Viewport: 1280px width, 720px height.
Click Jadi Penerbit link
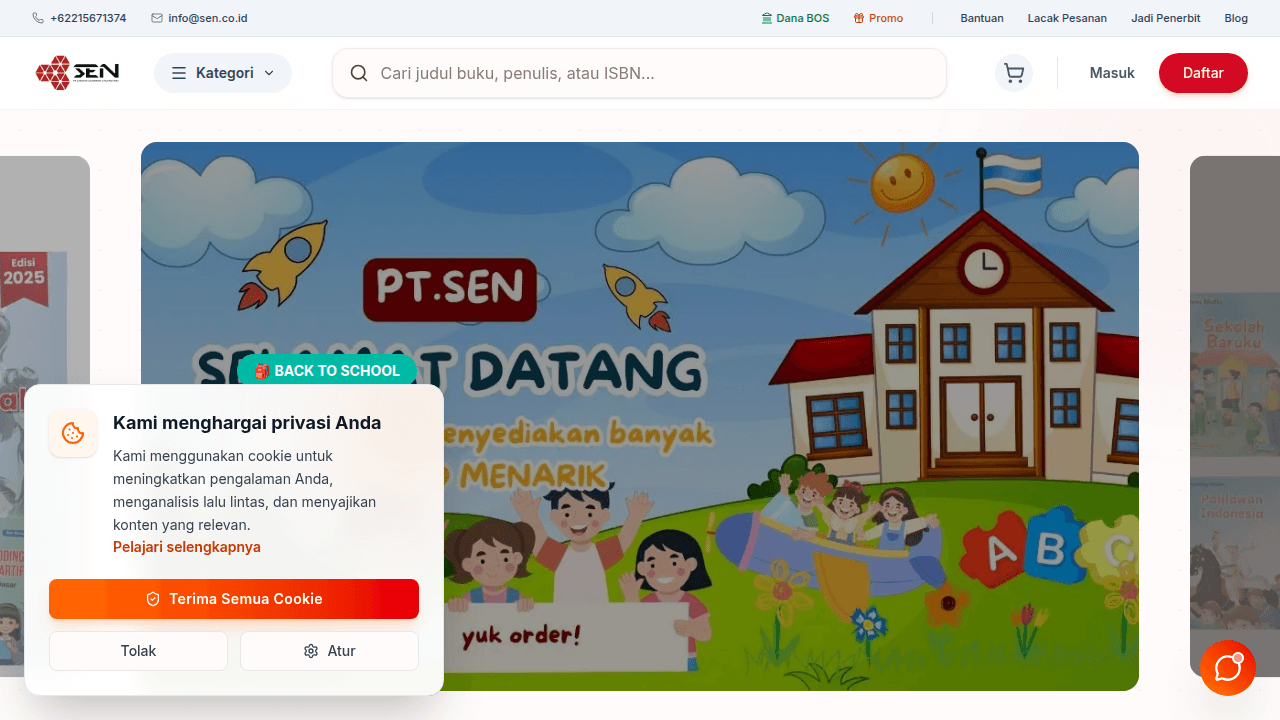1166,18
